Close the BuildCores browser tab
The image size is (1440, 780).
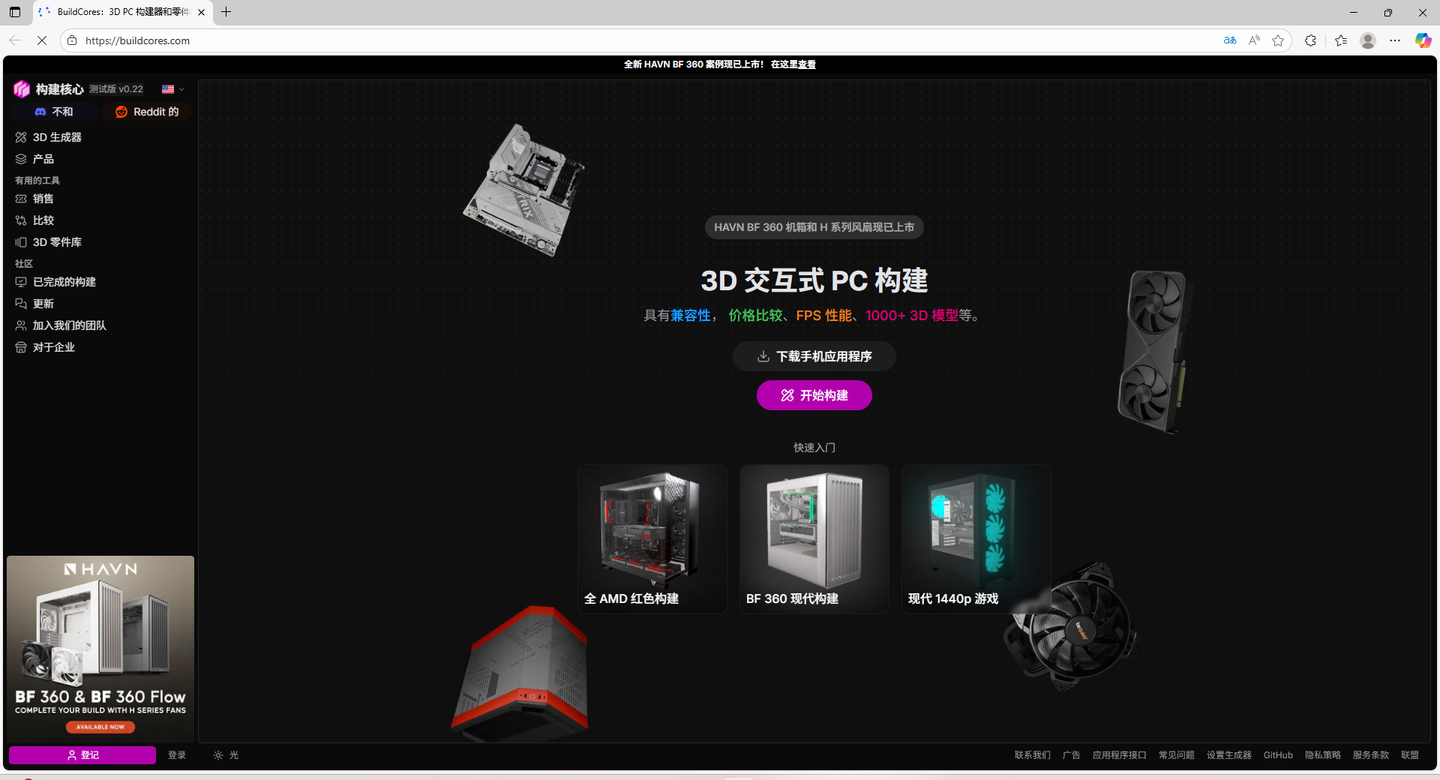point(201,12)
